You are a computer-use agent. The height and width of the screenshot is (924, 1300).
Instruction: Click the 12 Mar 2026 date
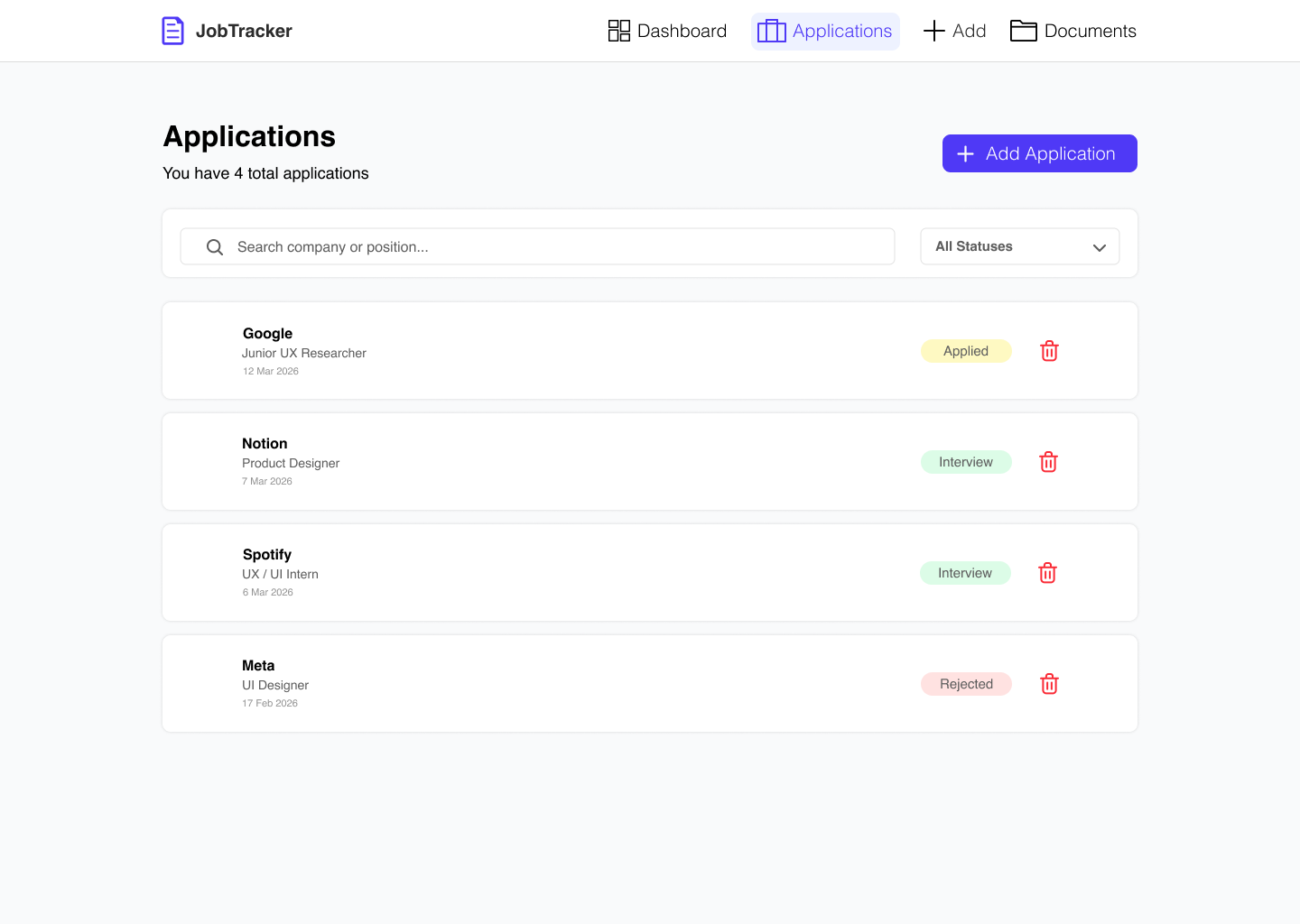271,371
